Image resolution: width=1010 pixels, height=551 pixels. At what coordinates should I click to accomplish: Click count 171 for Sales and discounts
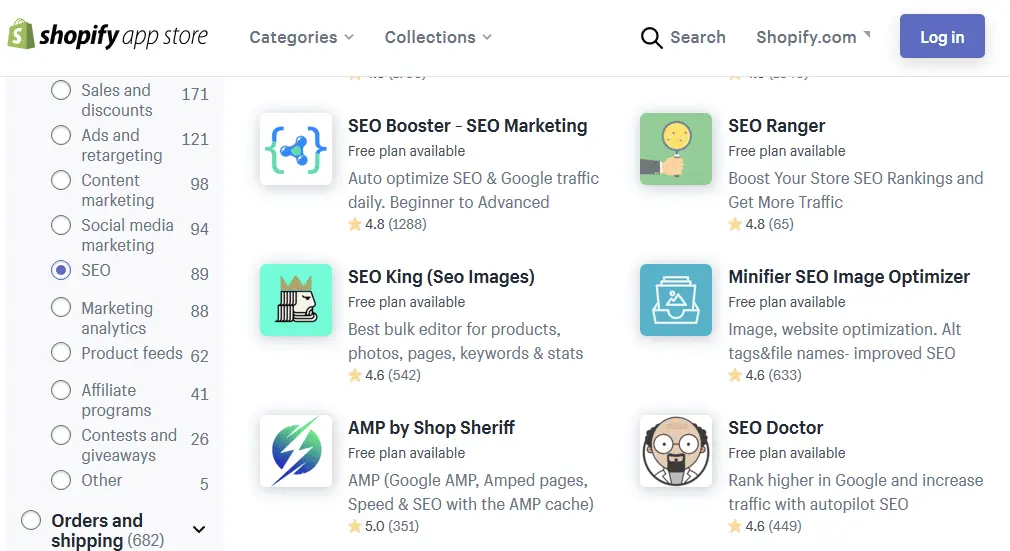195,94
